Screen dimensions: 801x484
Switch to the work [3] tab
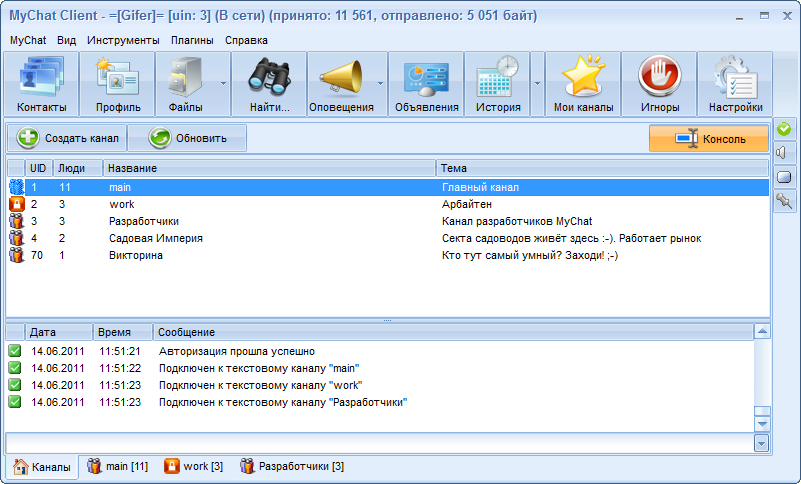point(194,466)
